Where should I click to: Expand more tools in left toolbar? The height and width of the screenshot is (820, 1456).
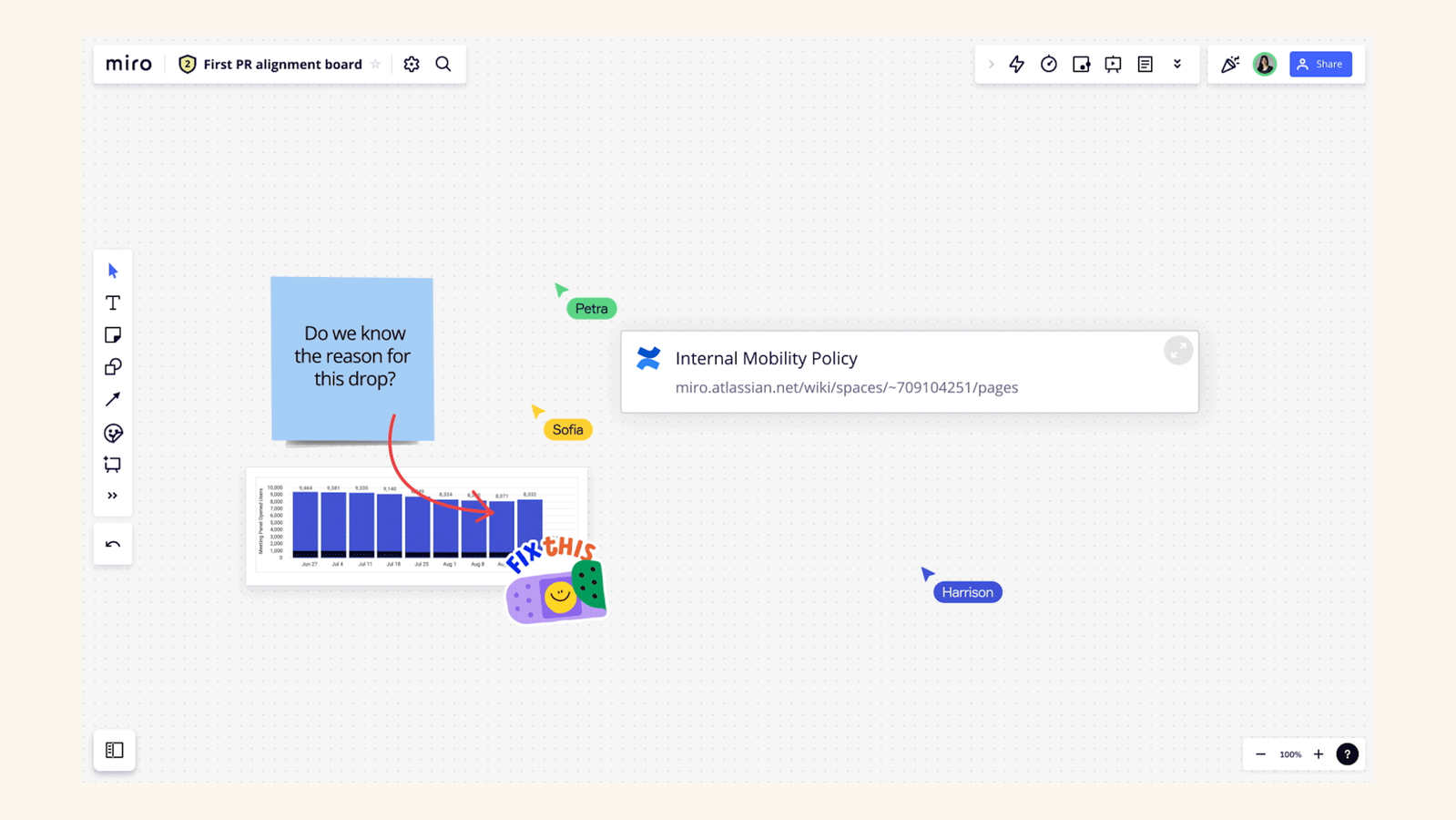(x=113, y=496)
